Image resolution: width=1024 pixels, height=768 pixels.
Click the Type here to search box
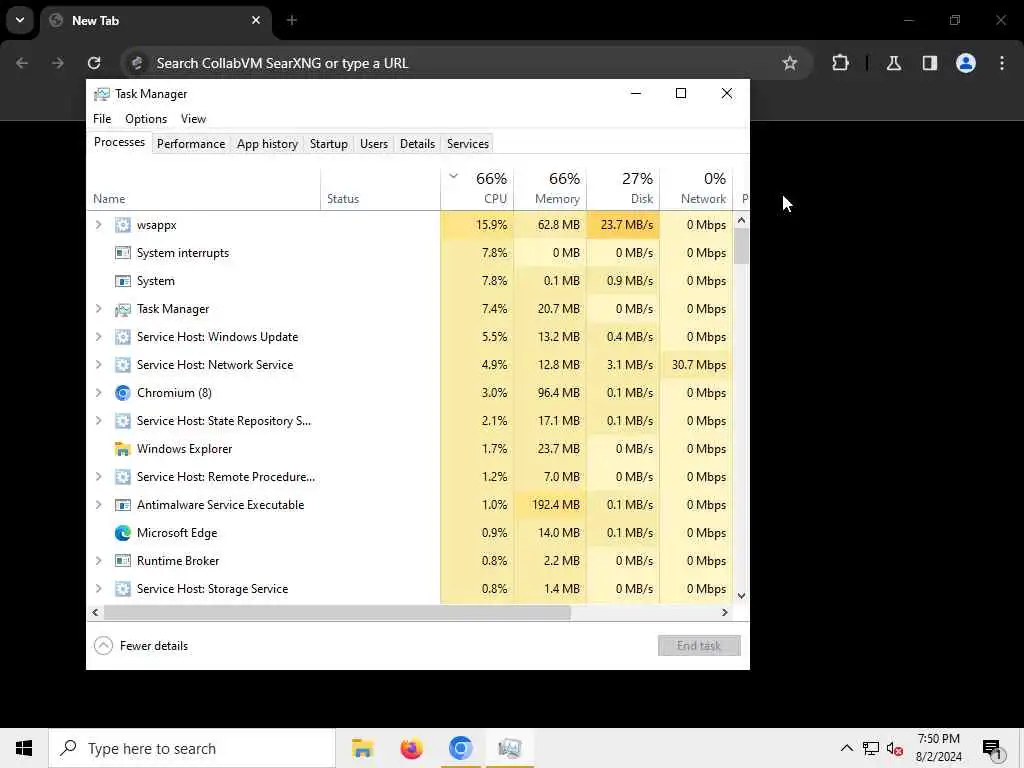192,748
